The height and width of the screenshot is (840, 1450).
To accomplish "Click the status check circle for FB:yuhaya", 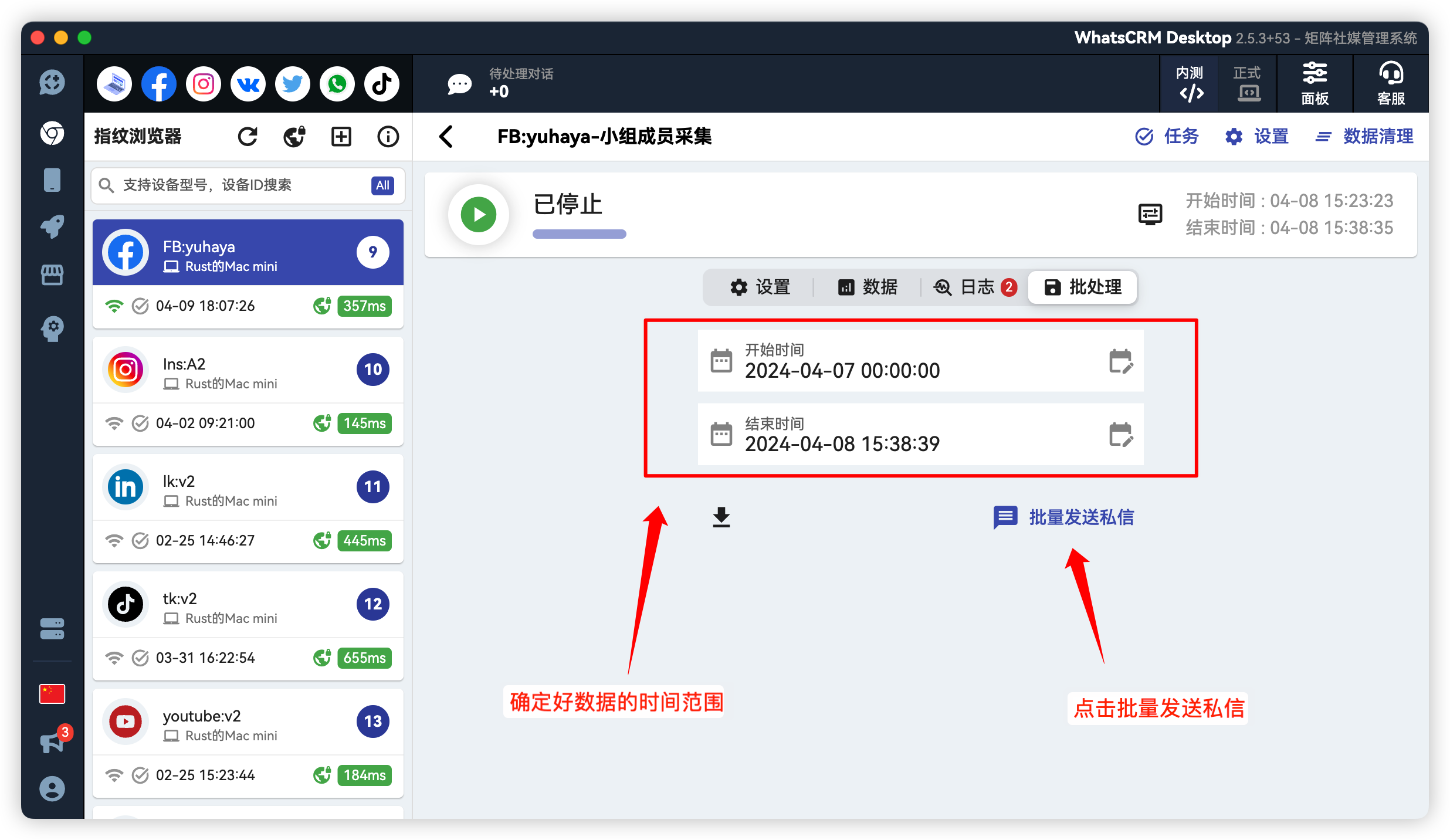I will pos(140,306).
